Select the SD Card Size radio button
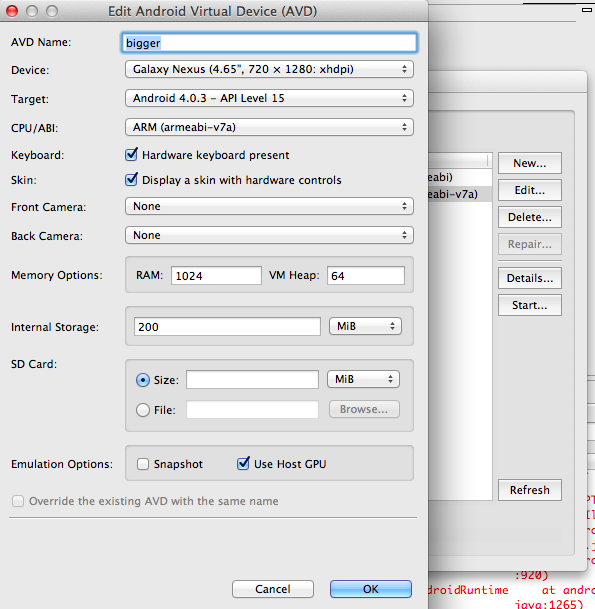Viewport: 595px width, 609px height. [x=143, y=380]
